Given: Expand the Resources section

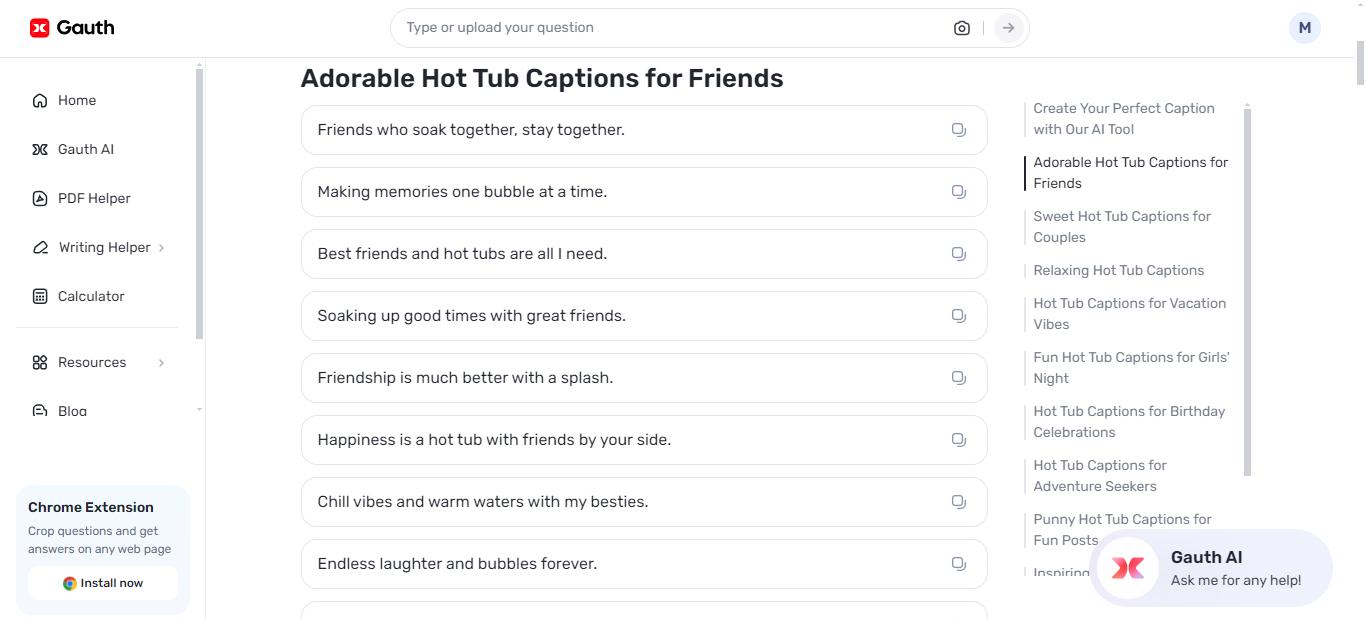Looking at the screenshot, I should (x=161, y=362).
